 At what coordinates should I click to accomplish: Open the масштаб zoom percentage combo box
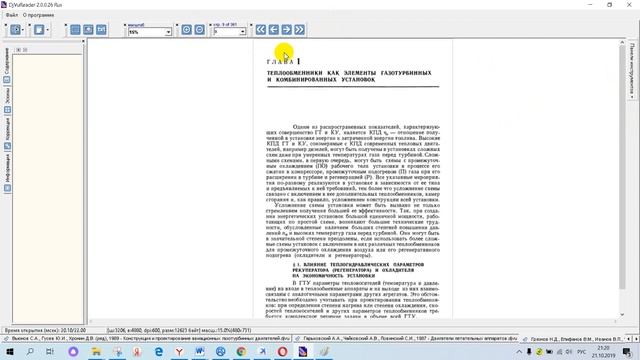point(149,32)
